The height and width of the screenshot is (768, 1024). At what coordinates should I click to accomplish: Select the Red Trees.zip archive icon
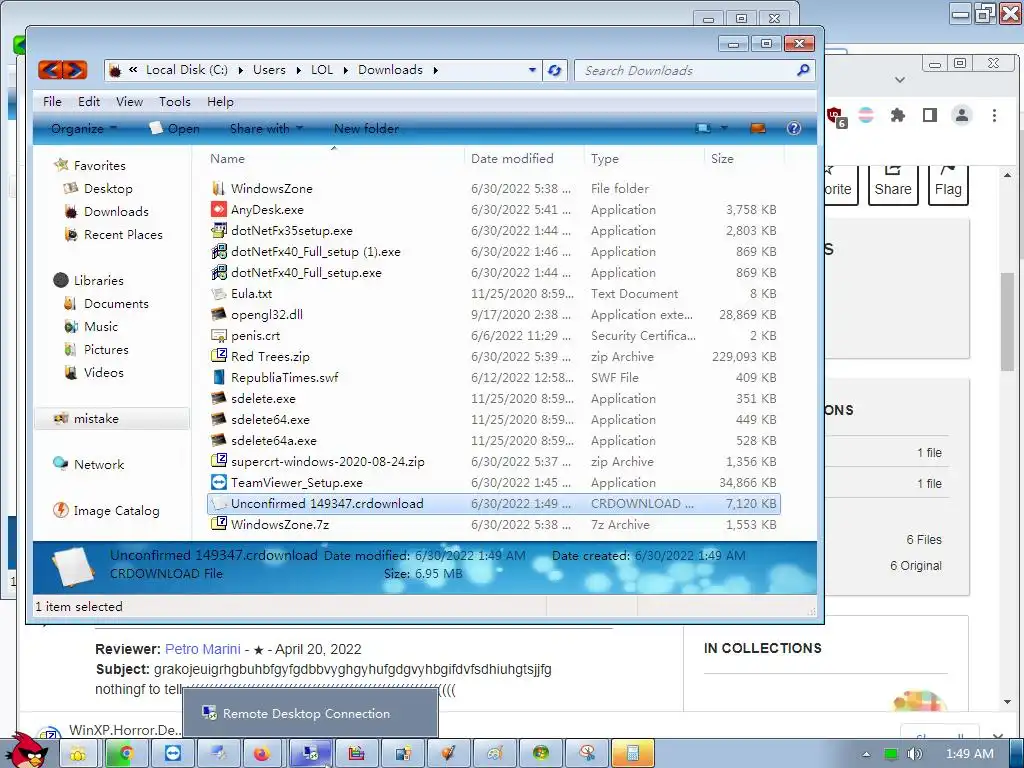(219, 357)
